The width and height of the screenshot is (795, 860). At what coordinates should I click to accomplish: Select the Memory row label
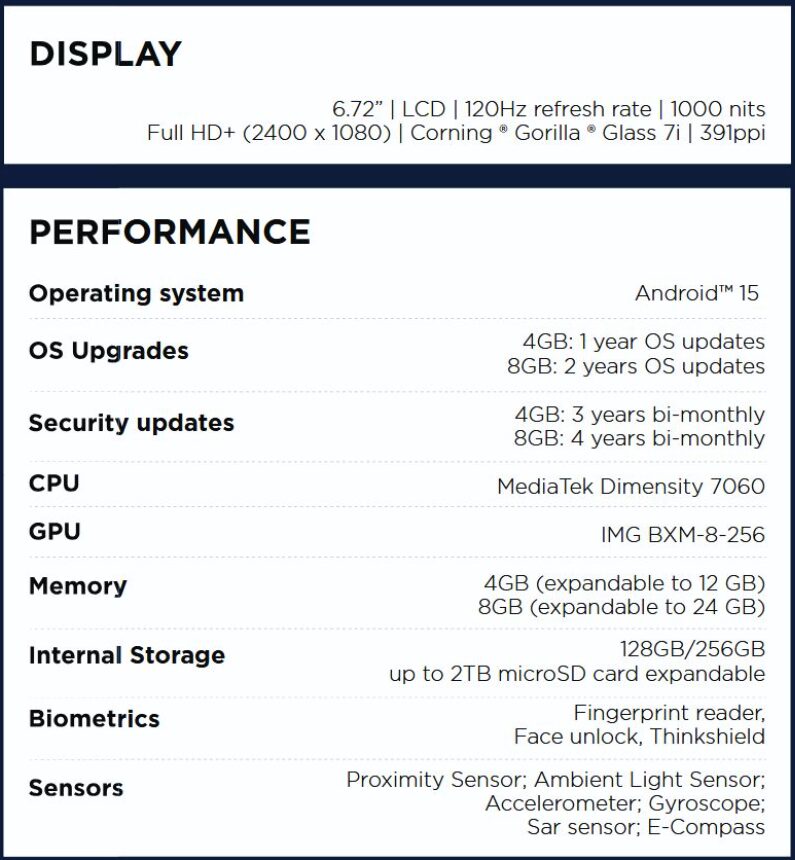[78, 586]
